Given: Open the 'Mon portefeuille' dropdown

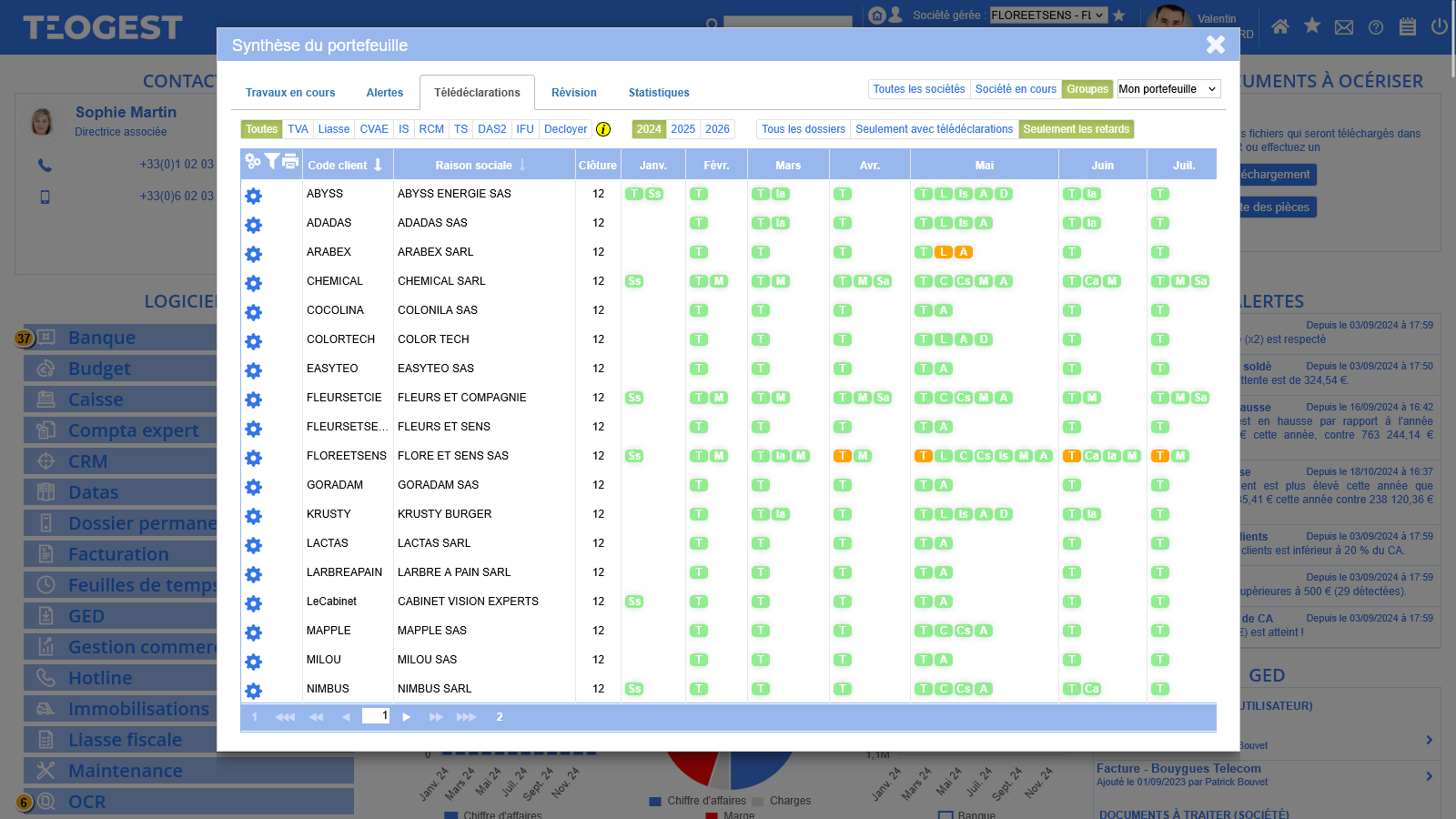Looking at the screenshot, I should click(x=1168, y=89).
